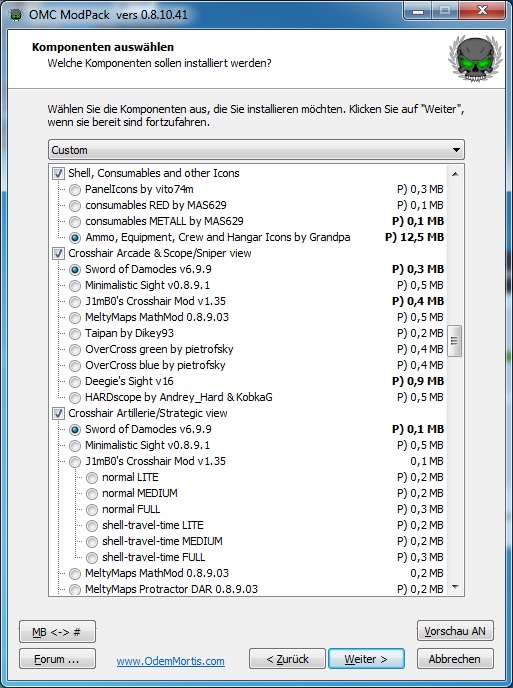Click the green skull logo image
The height and width of the screenshot is (688, 513).
(x=475, y=58)
